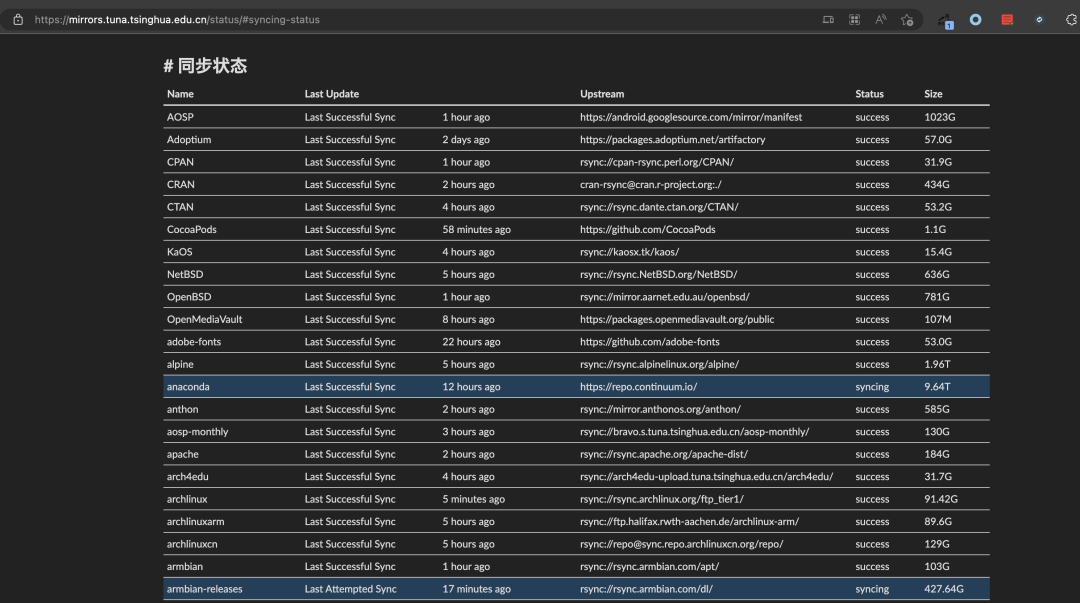Click the 同步状态 section heading

tap(205, 65)
